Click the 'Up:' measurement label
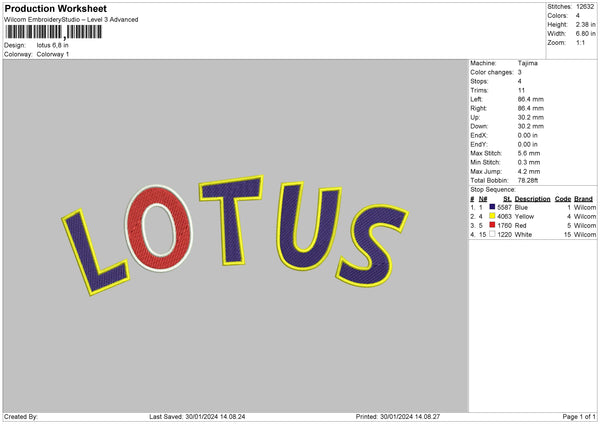 click(x=475, y=117)
